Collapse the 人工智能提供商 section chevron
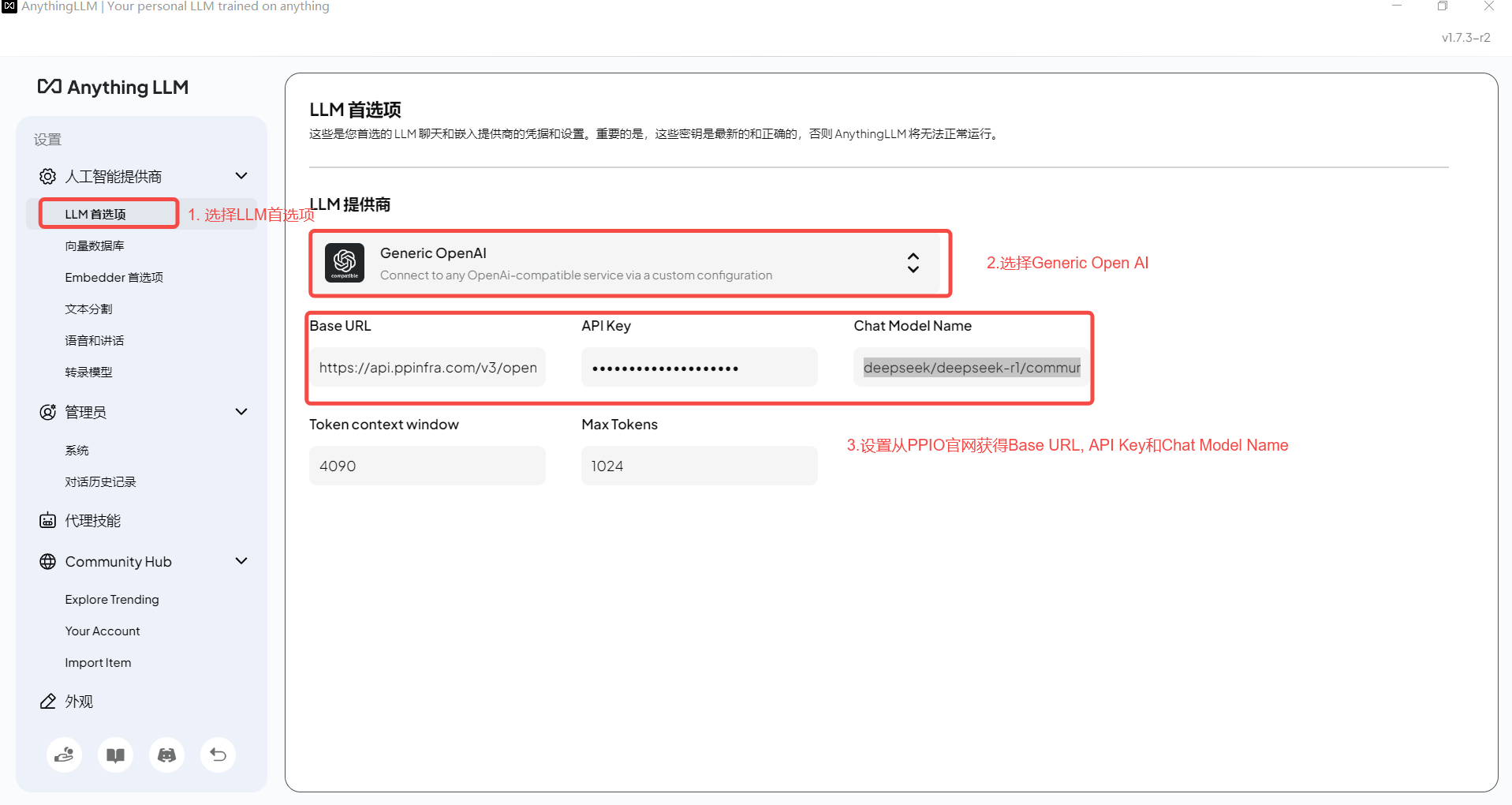1512x805 pixels. pos(241,176)
